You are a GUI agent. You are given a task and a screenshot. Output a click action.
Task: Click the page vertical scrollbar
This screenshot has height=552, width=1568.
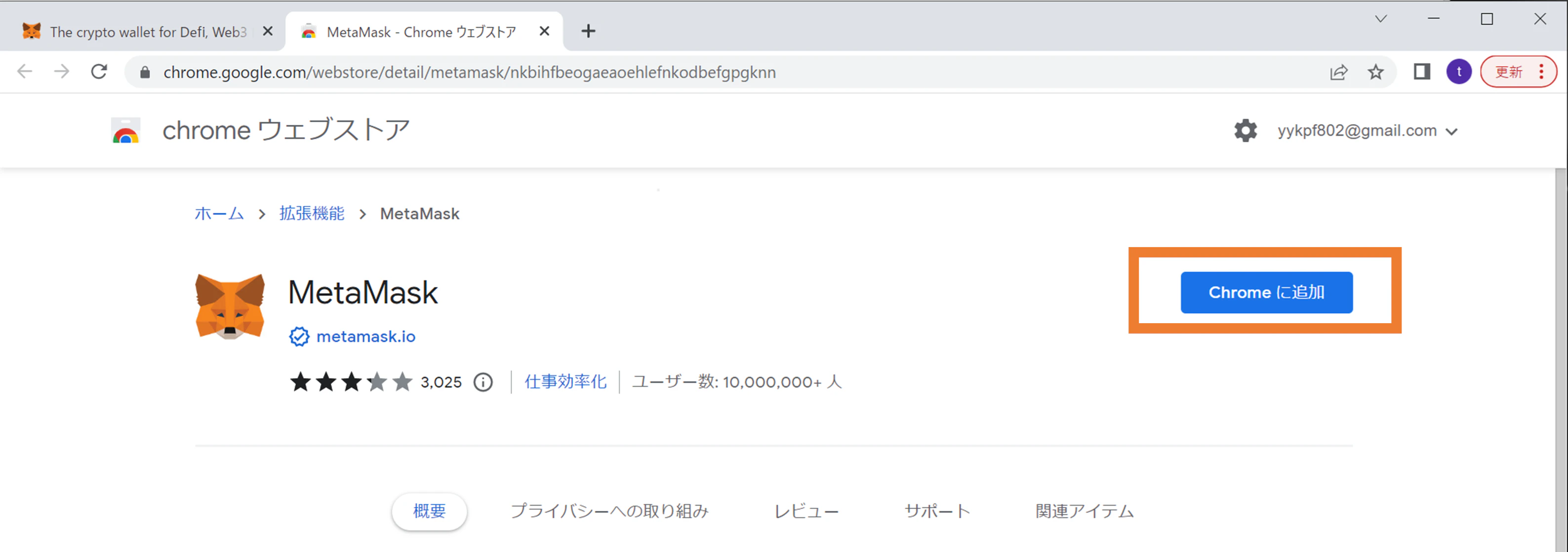point(1561,359)
